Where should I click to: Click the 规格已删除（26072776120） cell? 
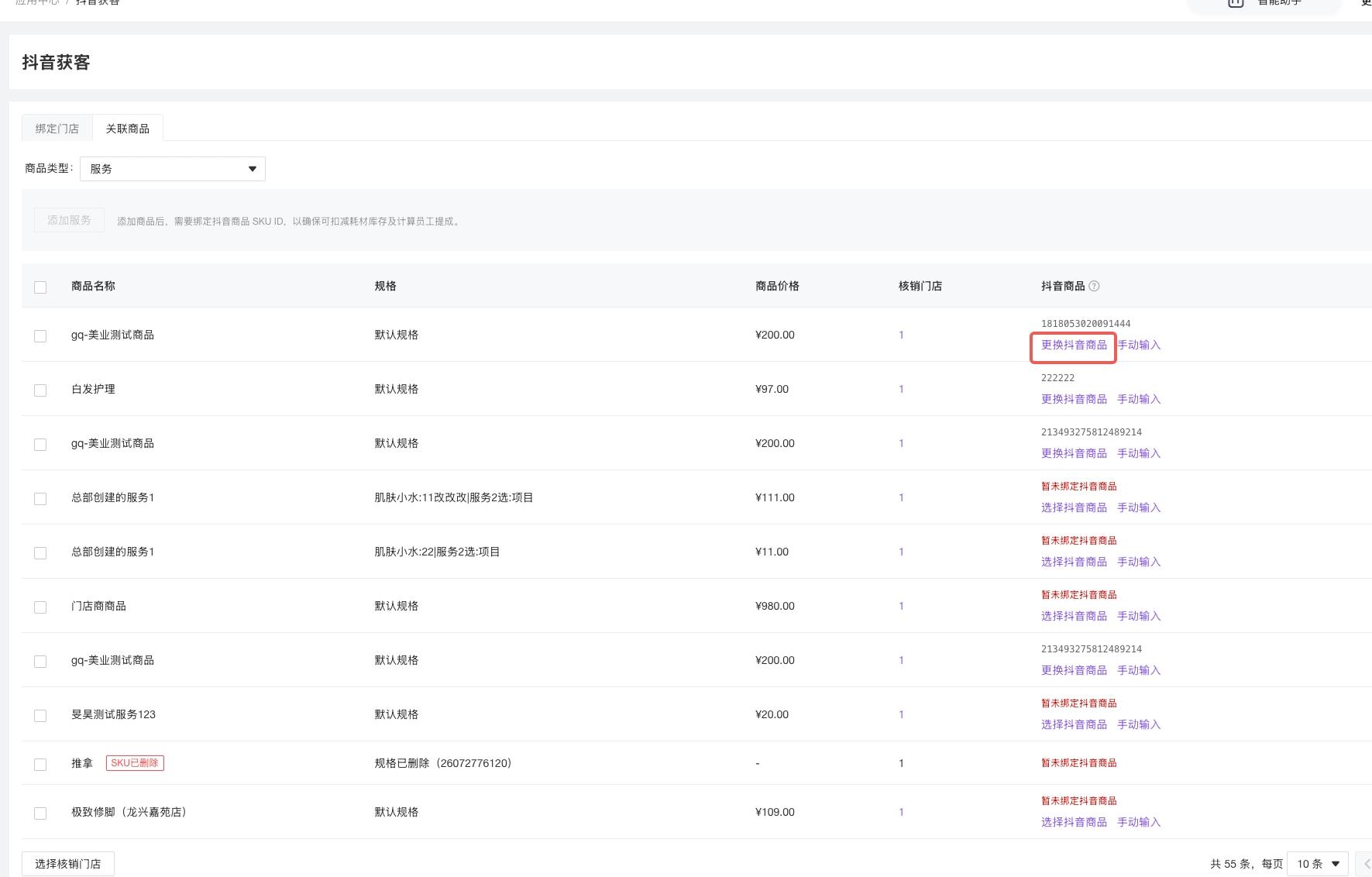point(443,763)
